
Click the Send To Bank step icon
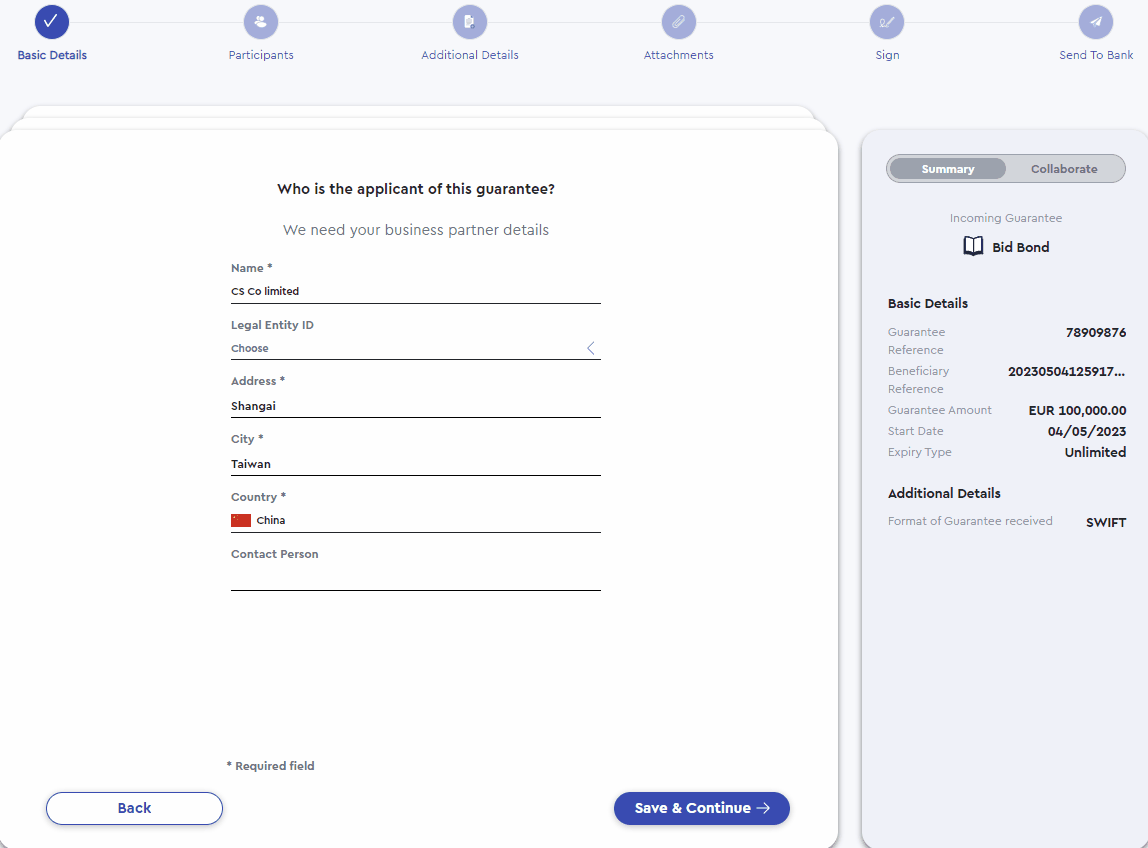coord(1095,22)
